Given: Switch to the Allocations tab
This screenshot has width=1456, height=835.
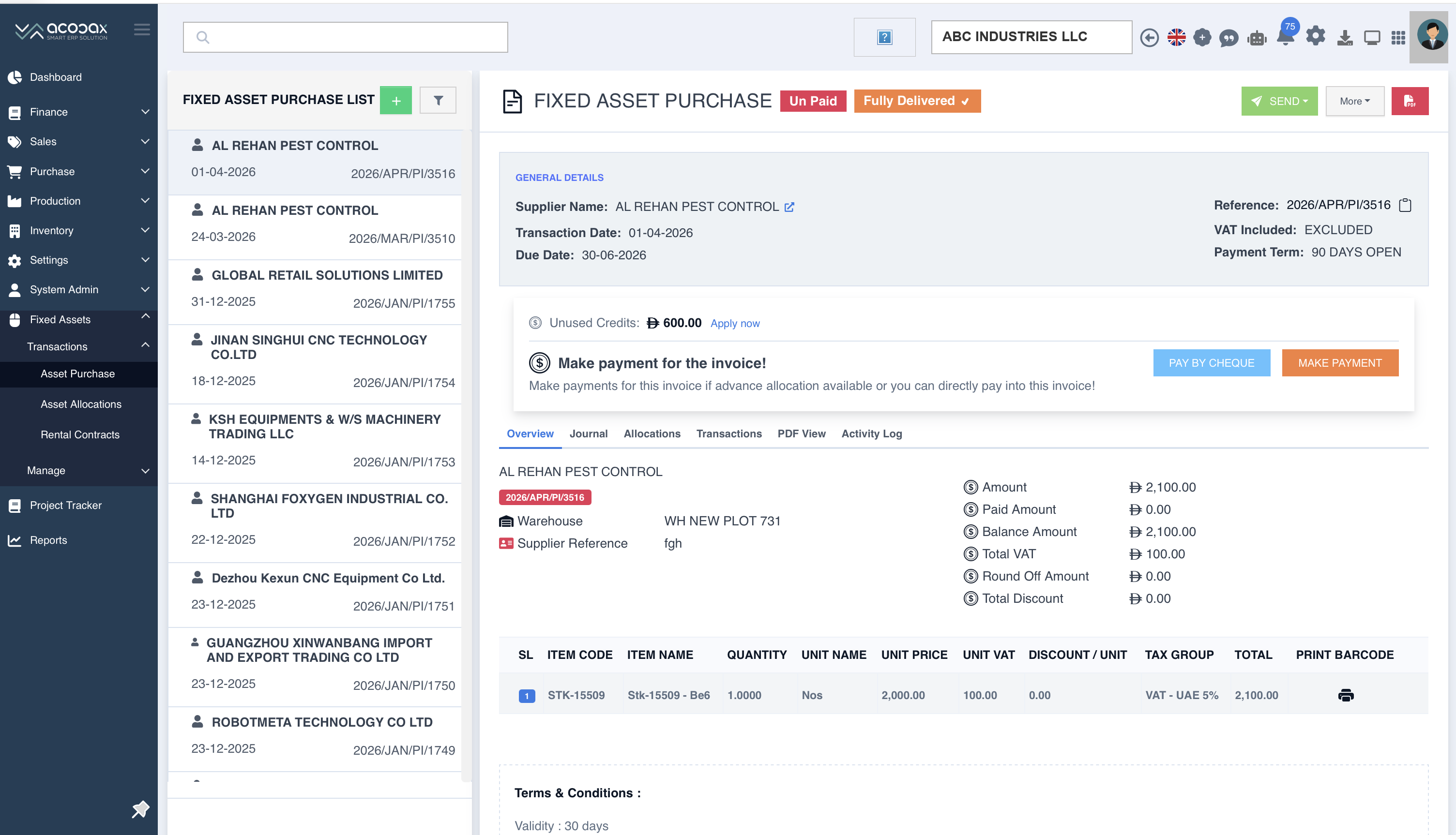Looking at the screenshot, I should click(652, 434).
